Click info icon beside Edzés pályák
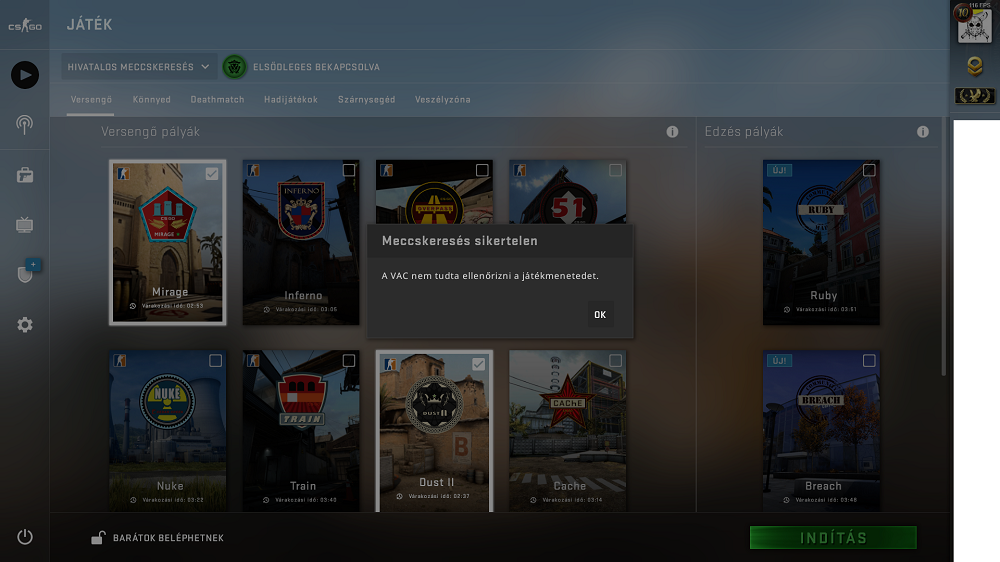Viewport: 1000px width, 562px height. point(923,131)
